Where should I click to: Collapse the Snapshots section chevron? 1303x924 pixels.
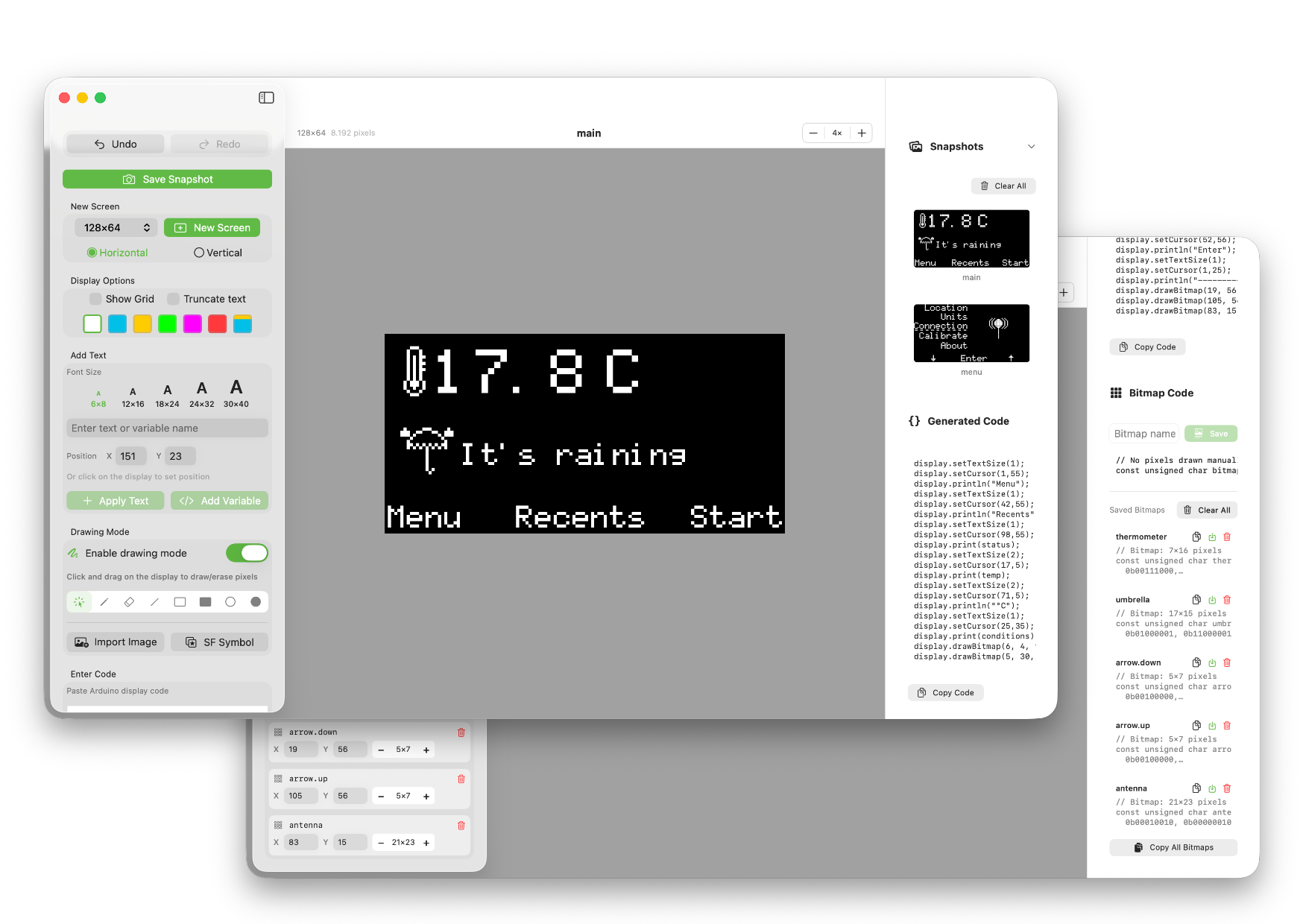point(1031,147)
